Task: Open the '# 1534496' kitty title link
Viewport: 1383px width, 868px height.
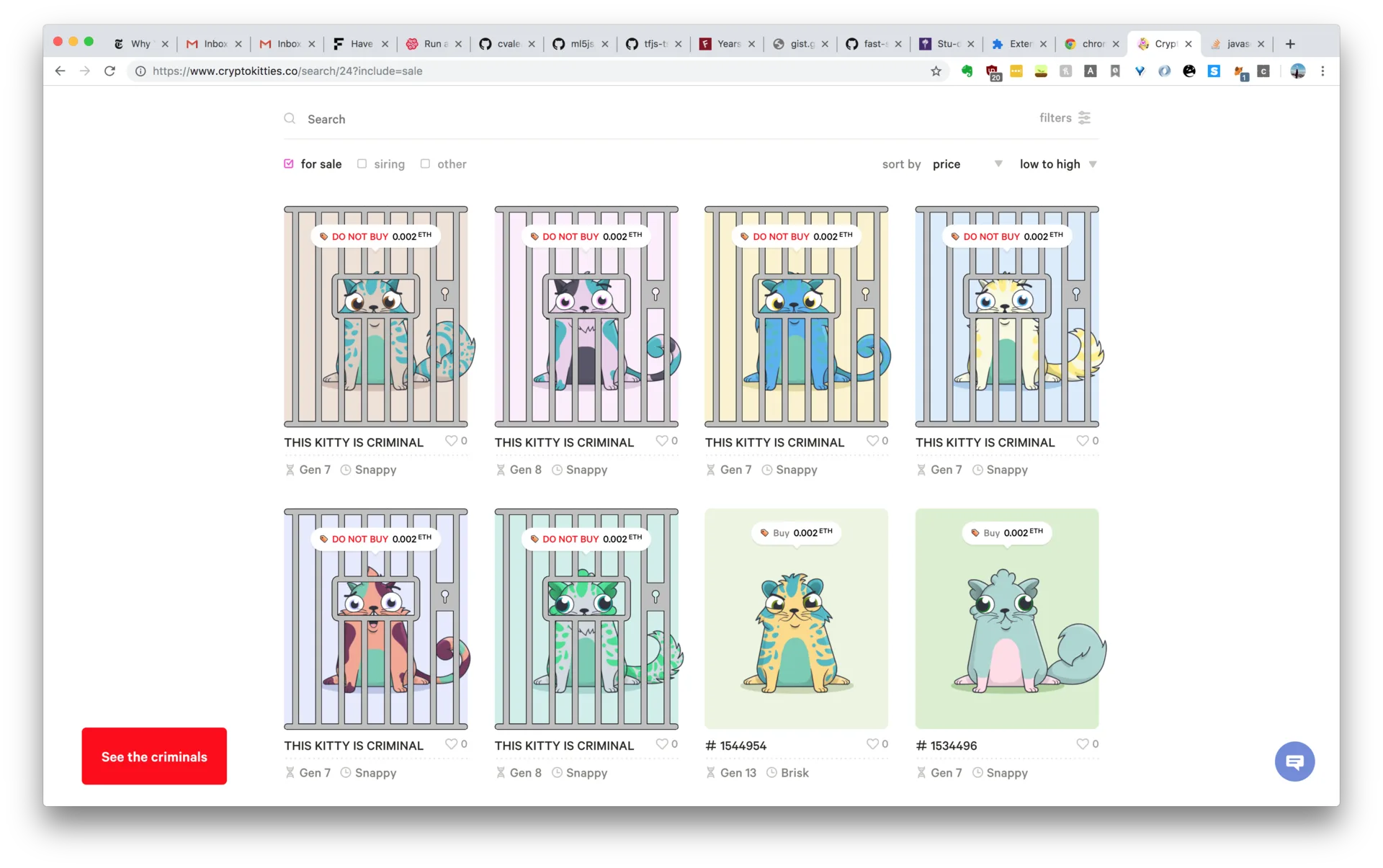Action: (946, 746)
